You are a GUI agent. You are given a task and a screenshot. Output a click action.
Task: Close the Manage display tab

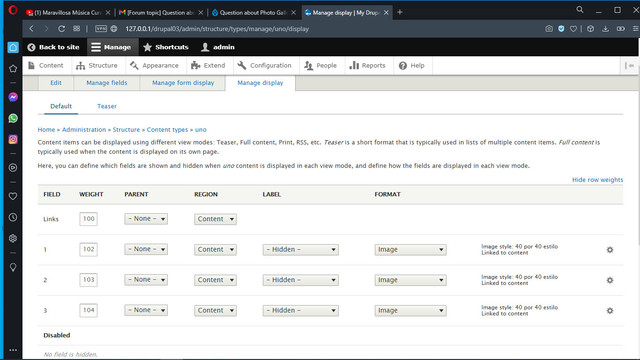point(386,13)
